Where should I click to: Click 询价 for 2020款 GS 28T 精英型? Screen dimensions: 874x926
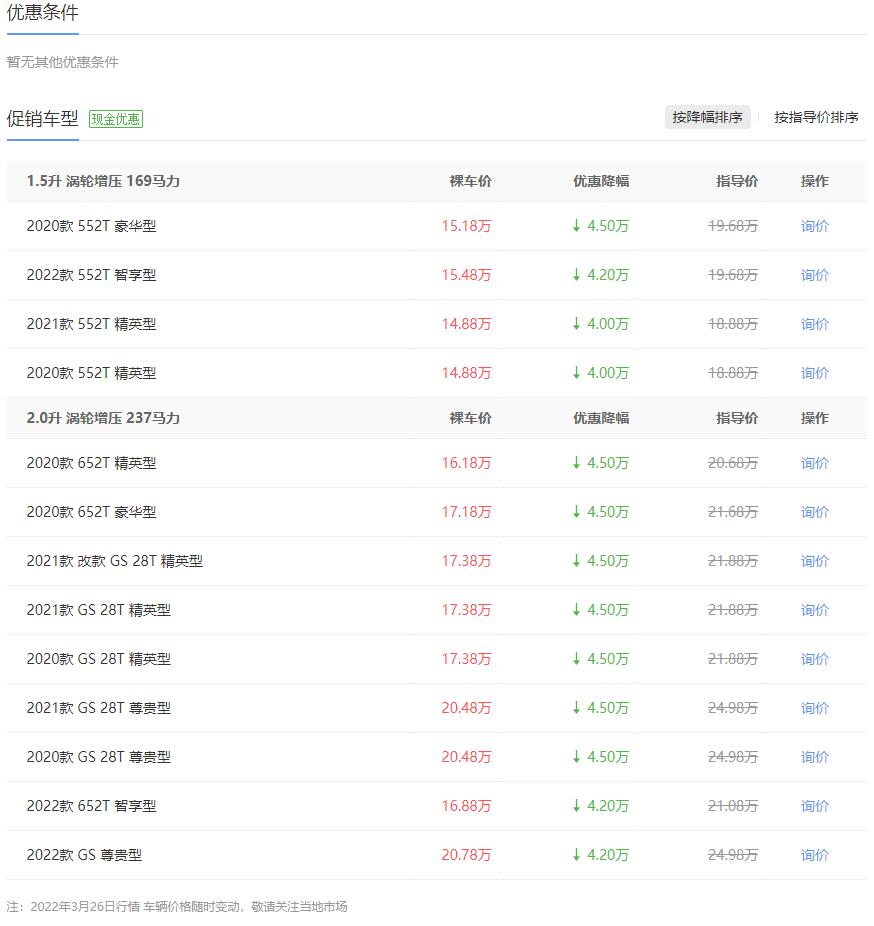point(814,658)
